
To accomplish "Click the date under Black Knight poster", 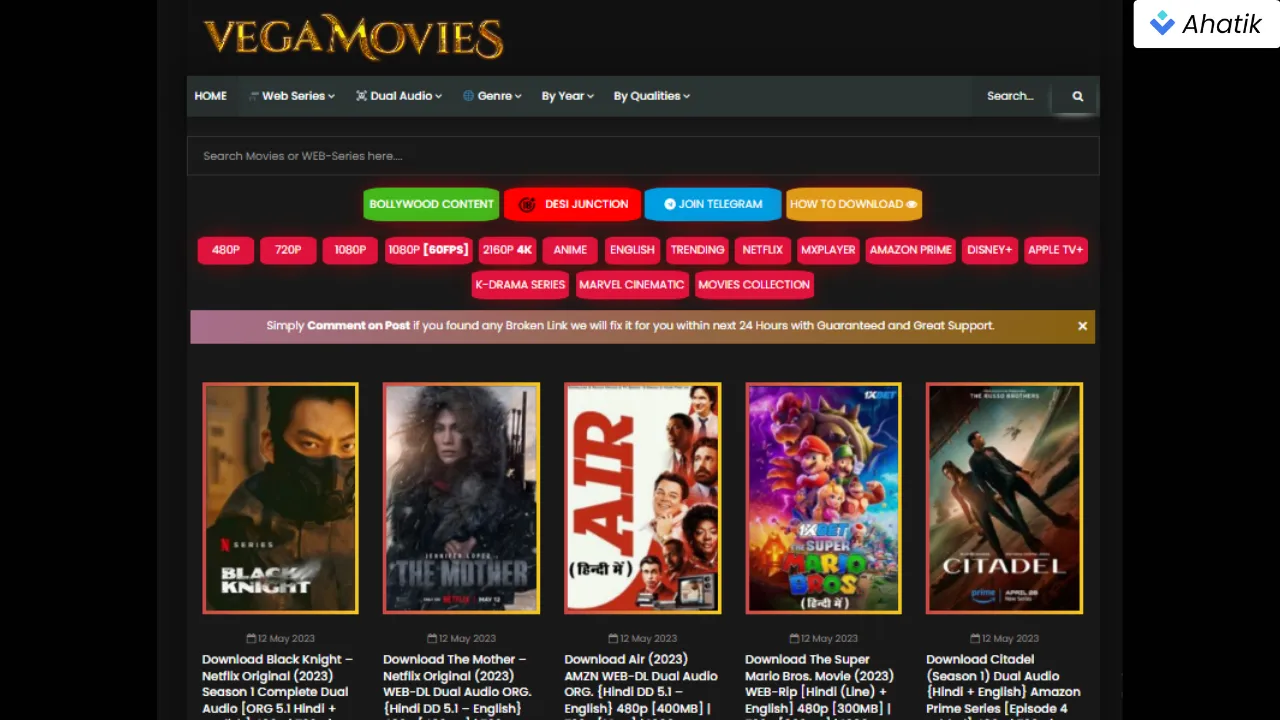I will tap(280, 638).
